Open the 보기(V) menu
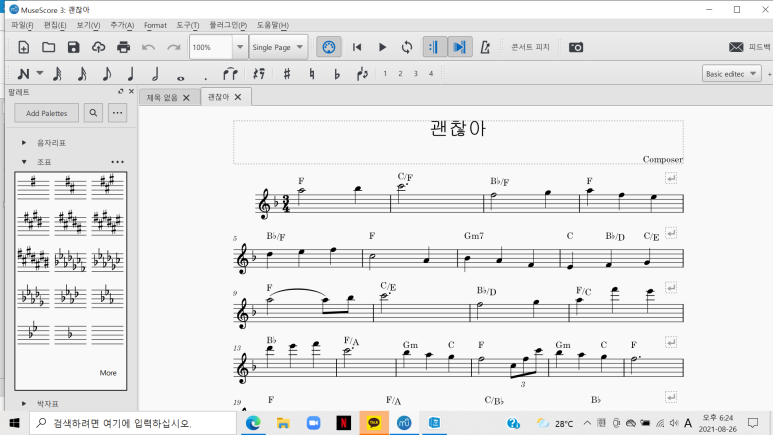Image resolution: width=773 pixels, height=435 pixels. point(88,25)
